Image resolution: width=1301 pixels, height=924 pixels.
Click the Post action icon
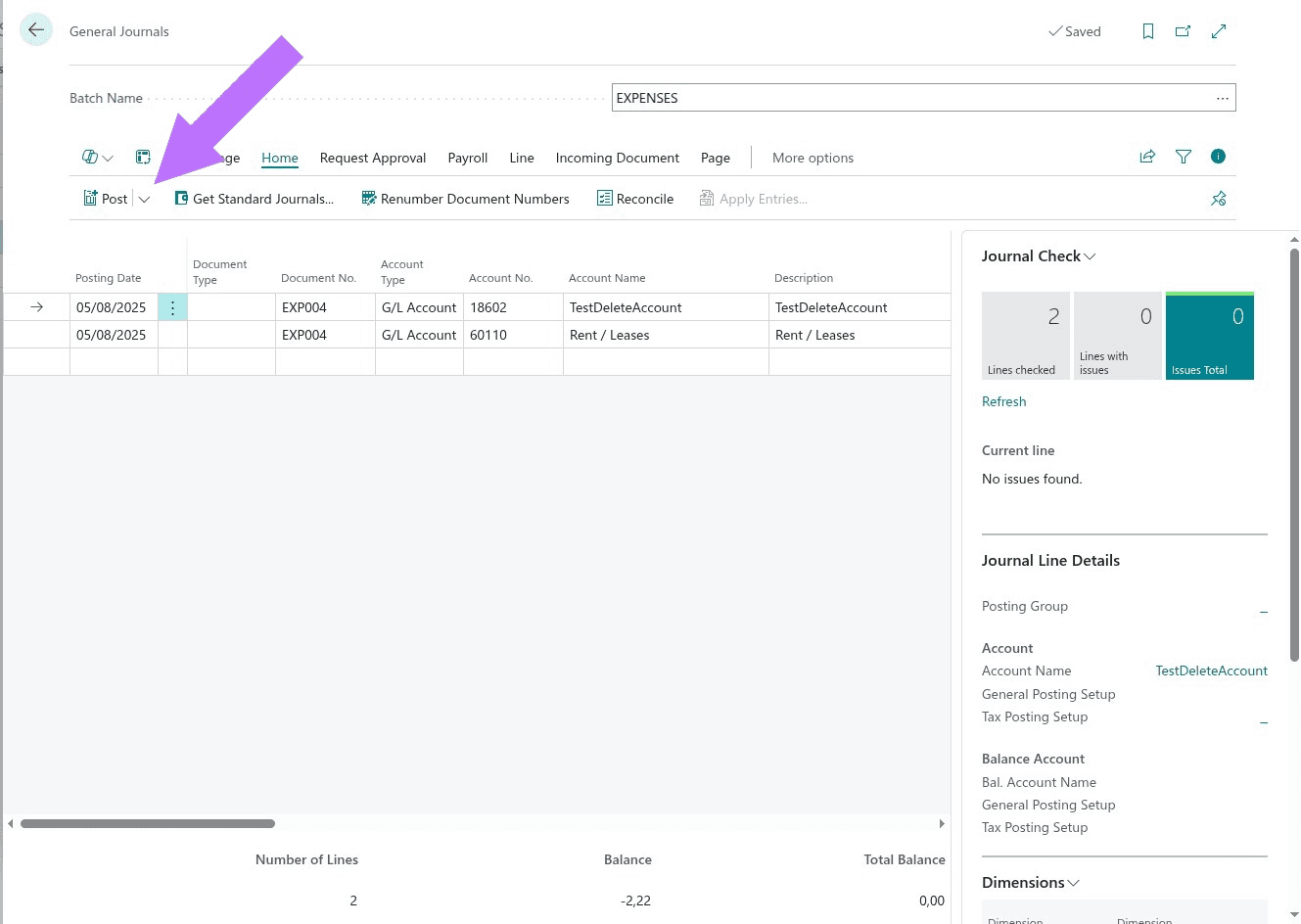(x=89, y=198)
